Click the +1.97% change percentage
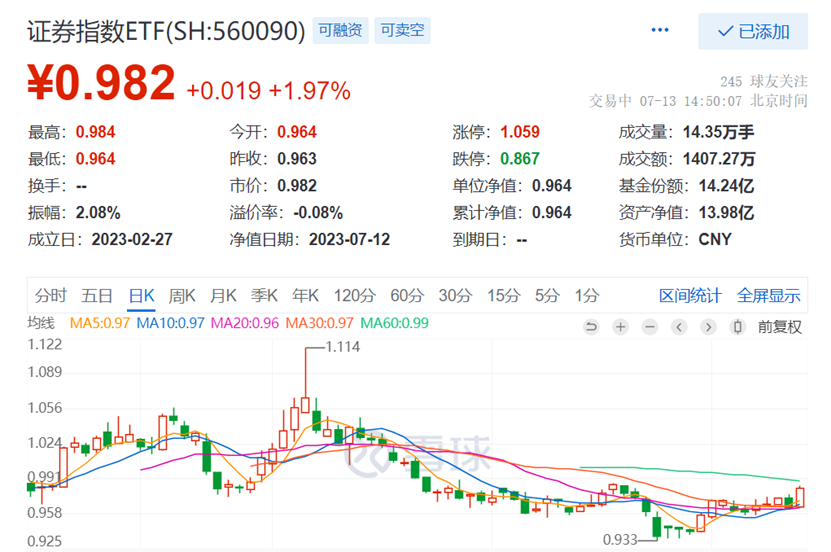The height and width of the screenshot is (552, 831). tap(310, 91)
